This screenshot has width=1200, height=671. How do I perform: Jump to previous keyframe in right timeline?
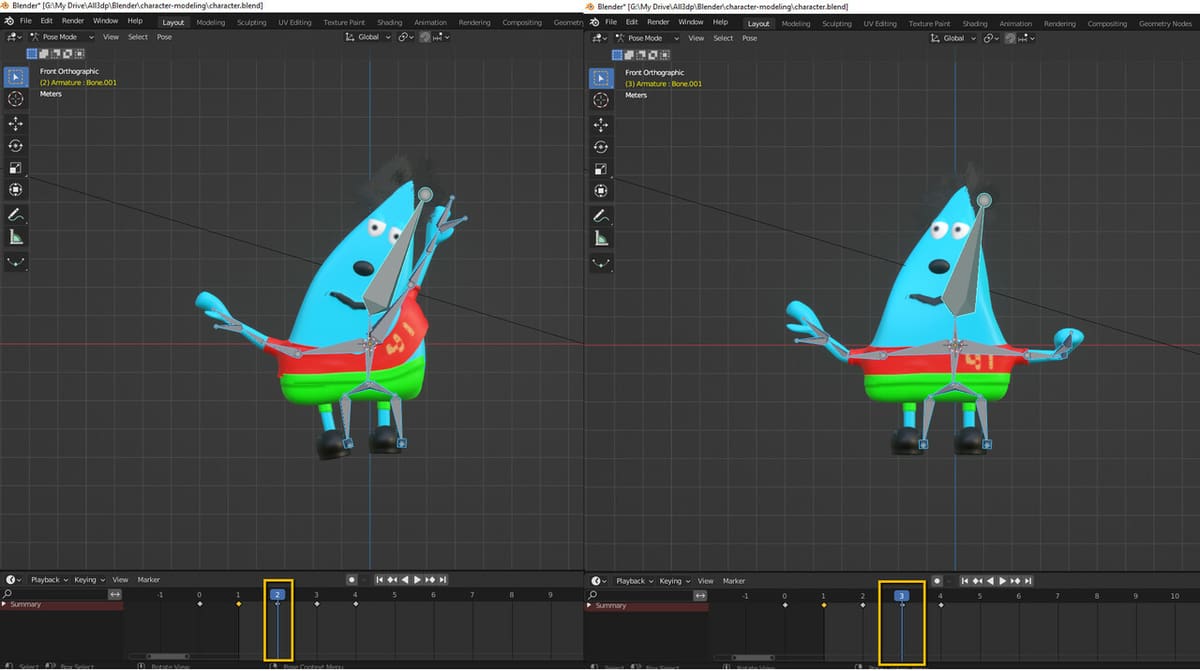click(978, 580)
